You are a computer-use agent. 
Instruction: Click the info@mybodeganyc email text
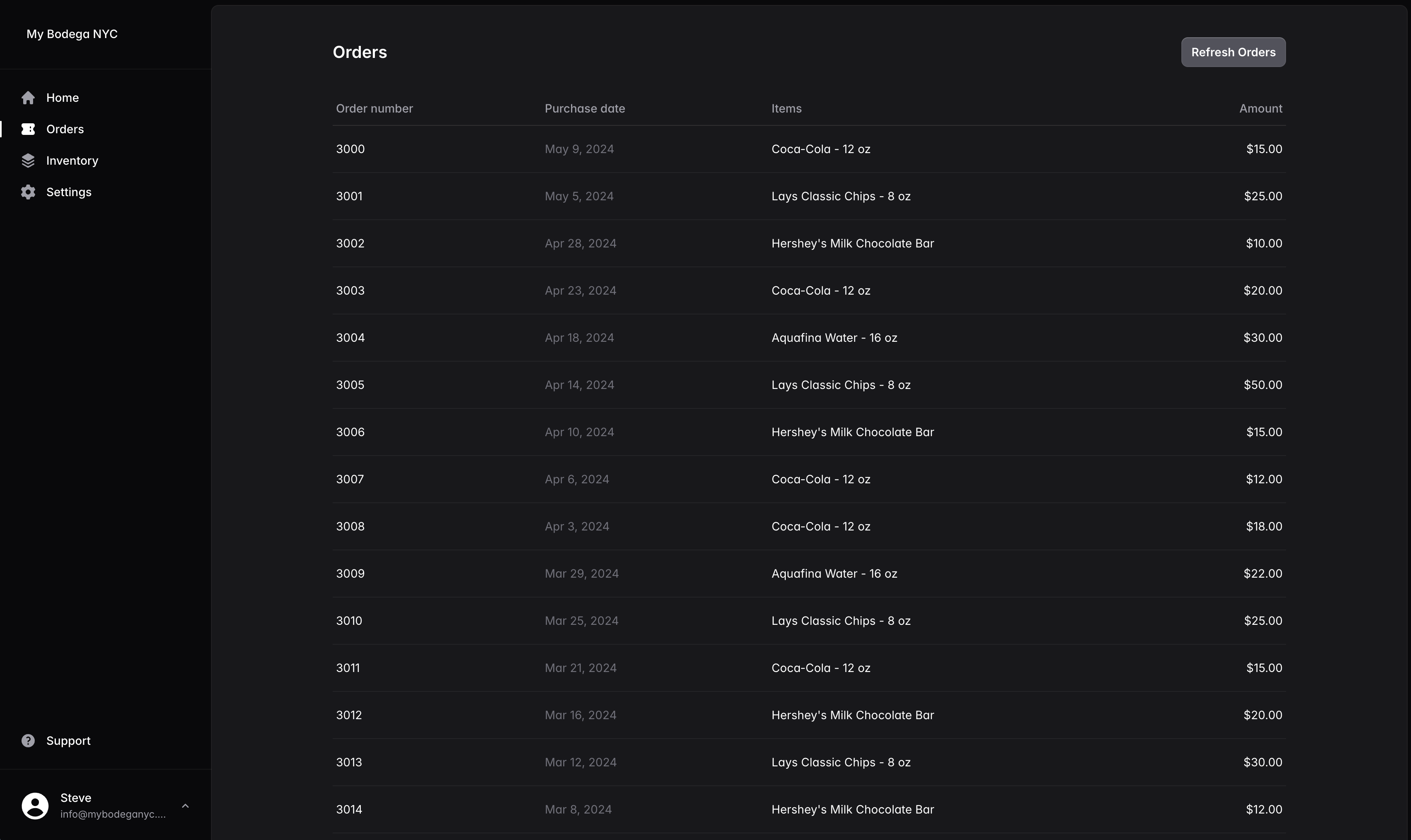pyautogui.click(x=113, y=814)
